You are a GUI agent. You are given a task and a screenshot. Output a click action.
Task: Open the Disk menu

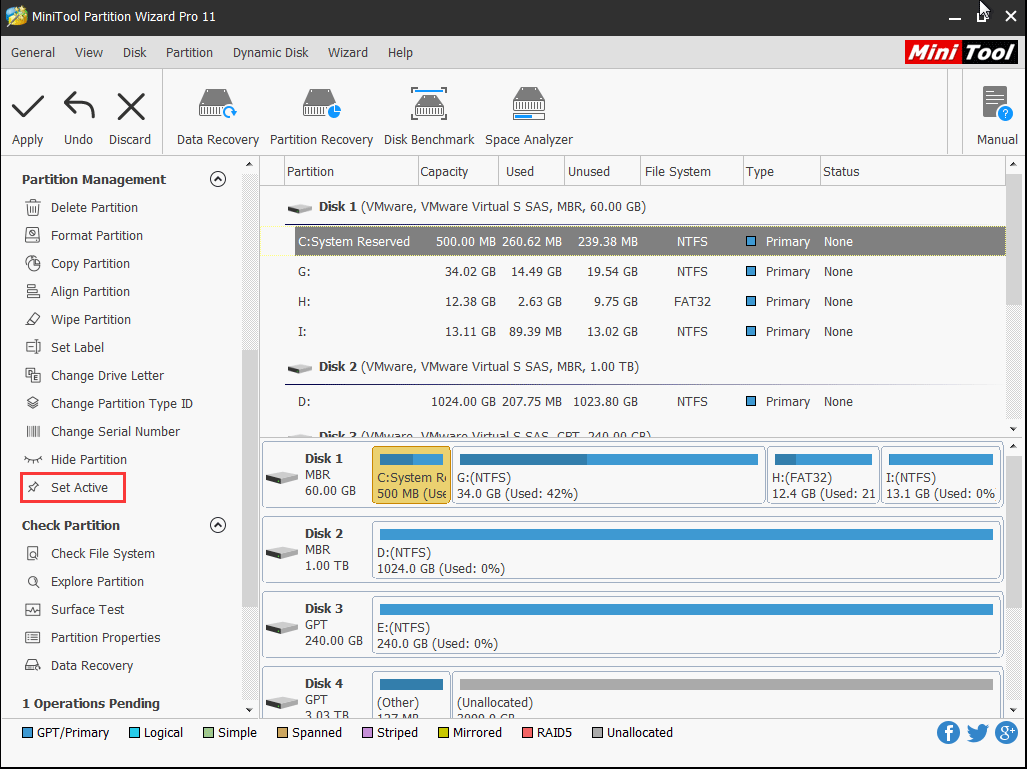click(134, 52)
